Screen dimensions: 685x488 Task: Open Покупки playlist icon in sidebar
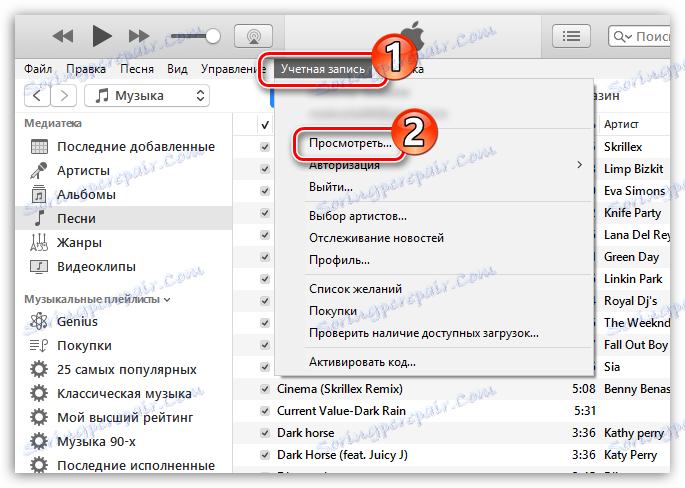coord(39,346)
